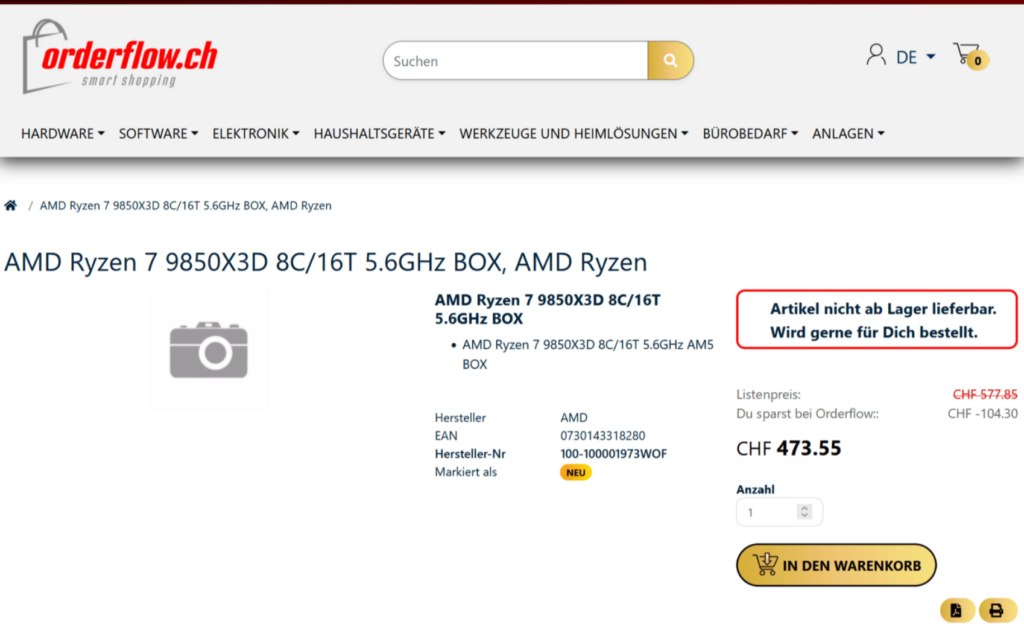Click inside the Anzahl quantity field
Image resolution: width=1024 pixels, height=642 pixels.
765,511
